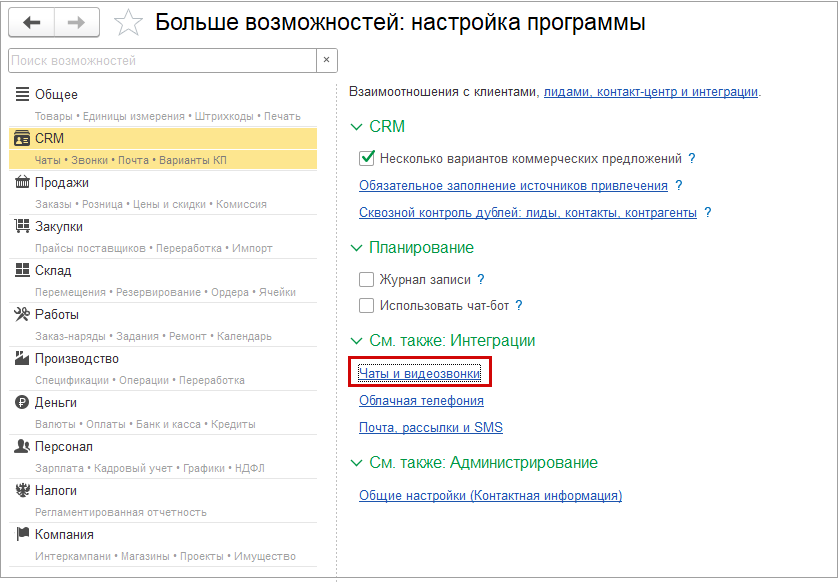Open the Производство settings section
Viewport: 839px width, 584px height.
click(77, 359)
